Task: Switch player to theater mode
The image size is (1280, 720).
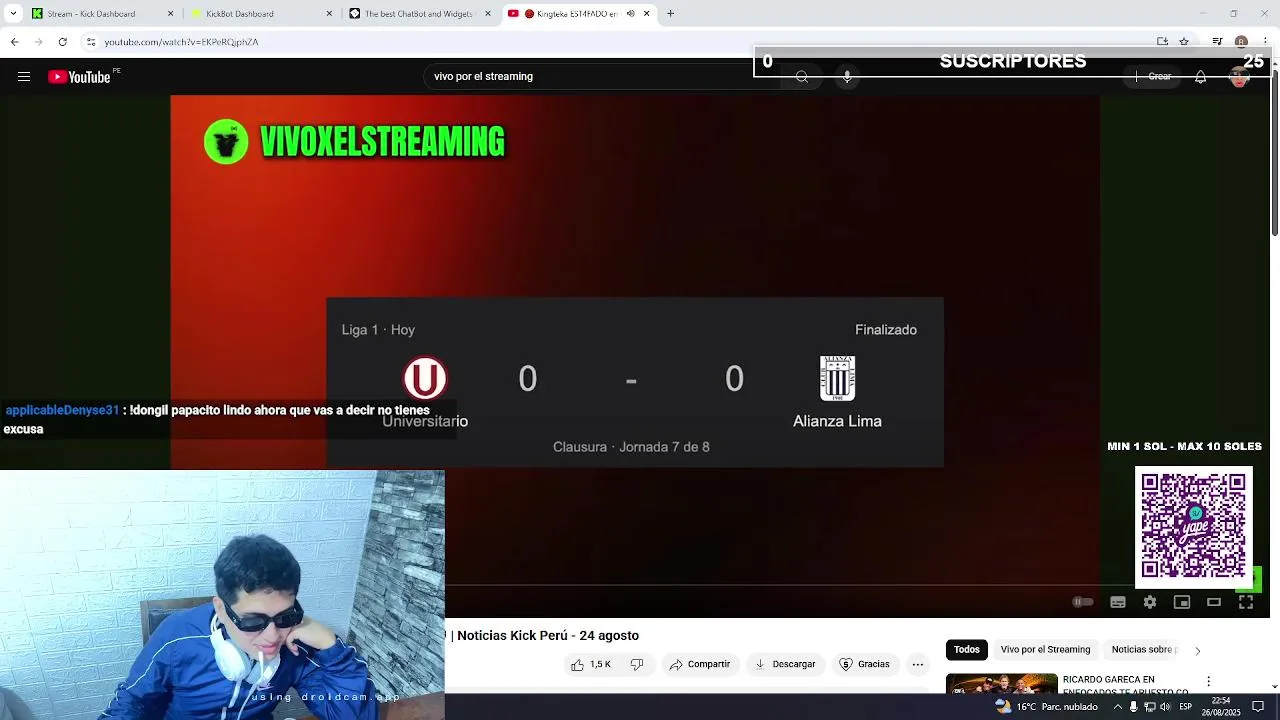Action: coord(1214,602)
